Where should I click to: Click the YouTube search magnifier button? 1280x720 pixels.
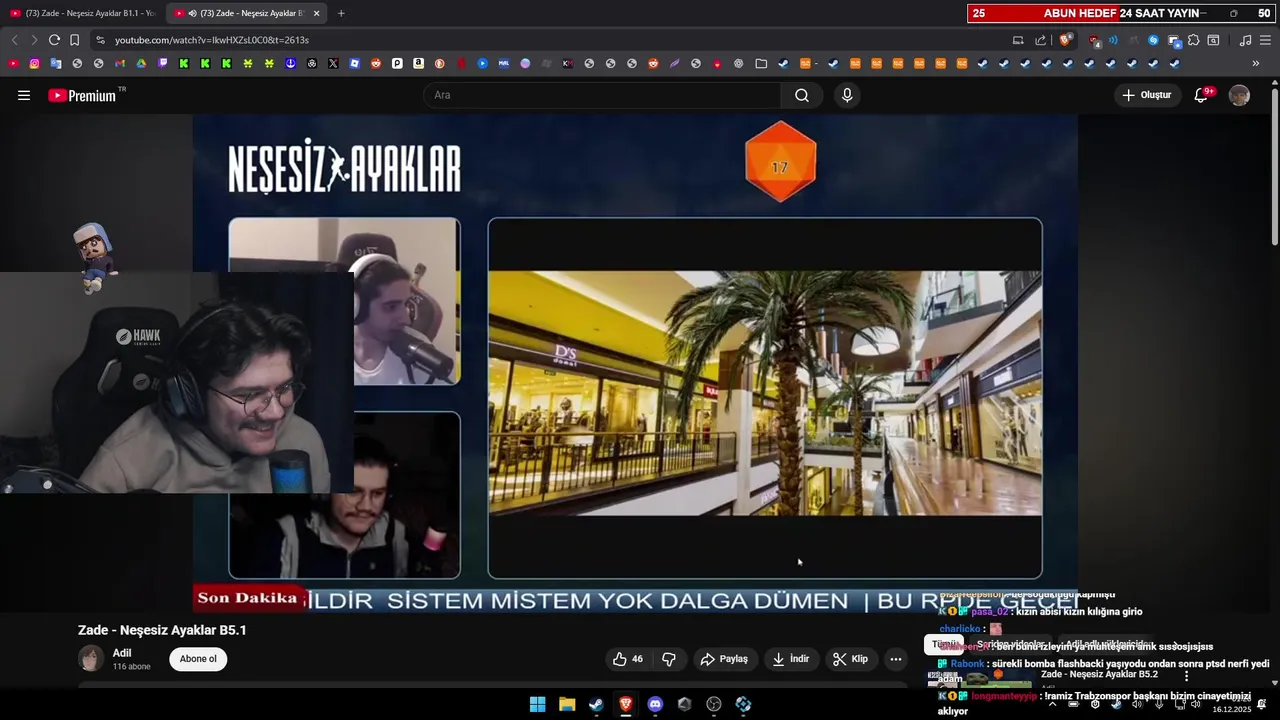click(x=802, y=95)
